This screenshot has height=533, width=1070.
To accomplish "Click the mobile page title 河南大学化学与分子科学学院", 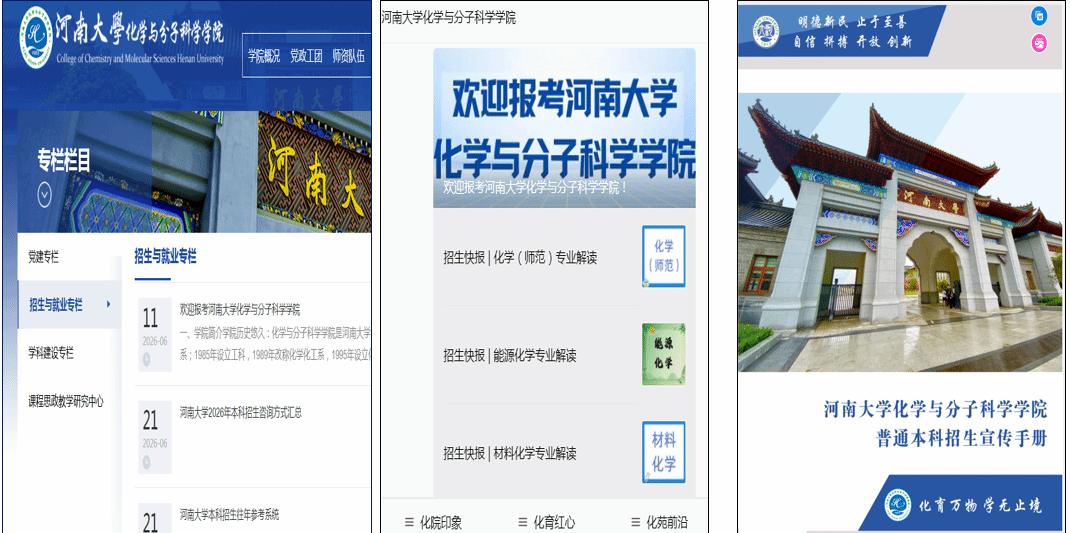I will click(448, 18).
